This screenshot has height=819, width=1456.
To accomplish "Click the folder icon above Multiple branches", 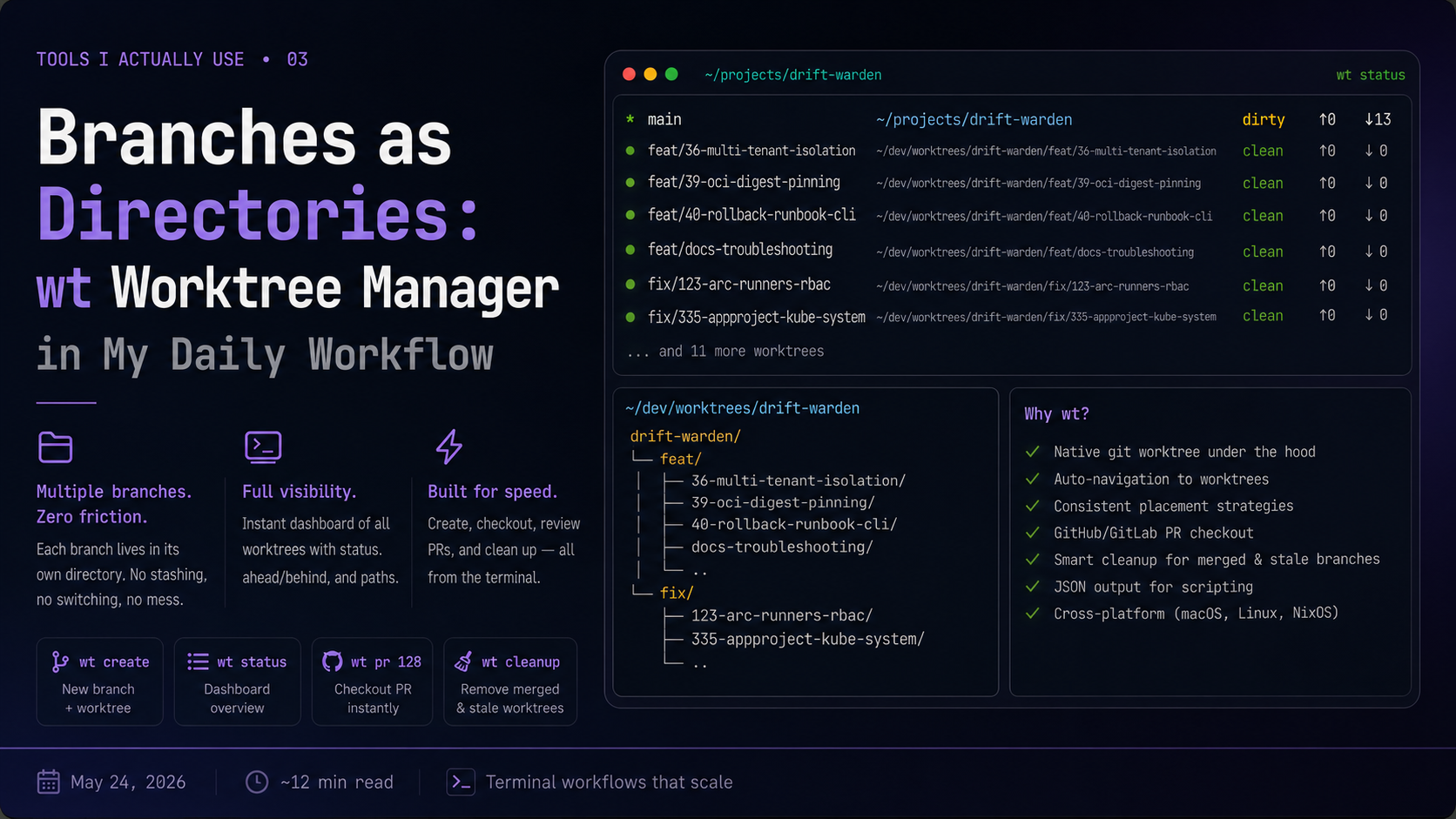I will [x=55, y=446].
